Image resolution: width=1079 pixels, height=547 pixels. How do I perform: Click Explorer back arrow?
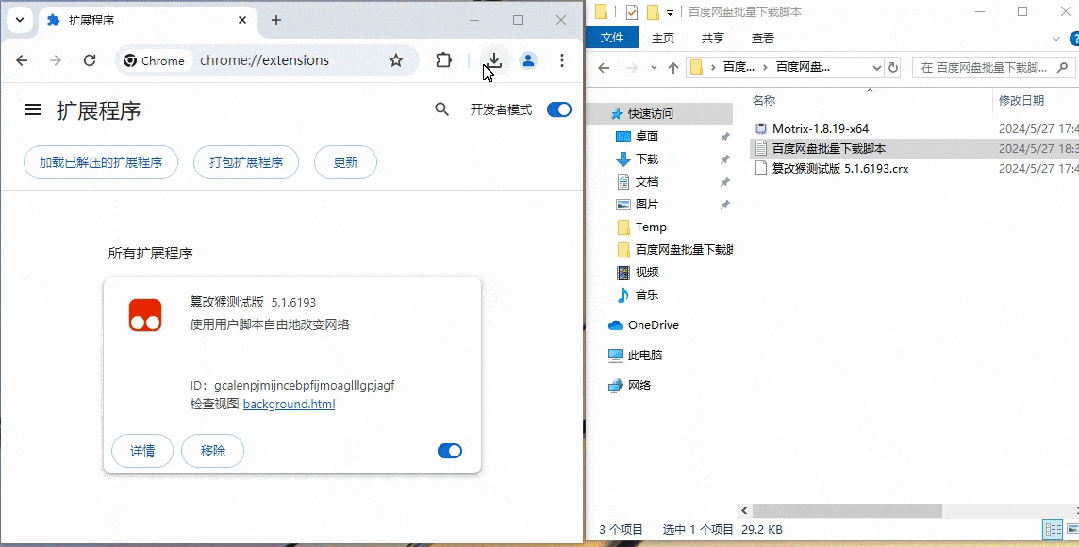603,67
